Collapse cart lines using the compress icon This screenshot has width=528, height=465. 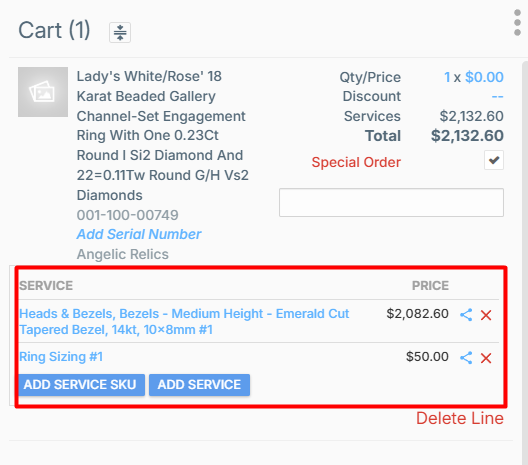pos(120,32)
